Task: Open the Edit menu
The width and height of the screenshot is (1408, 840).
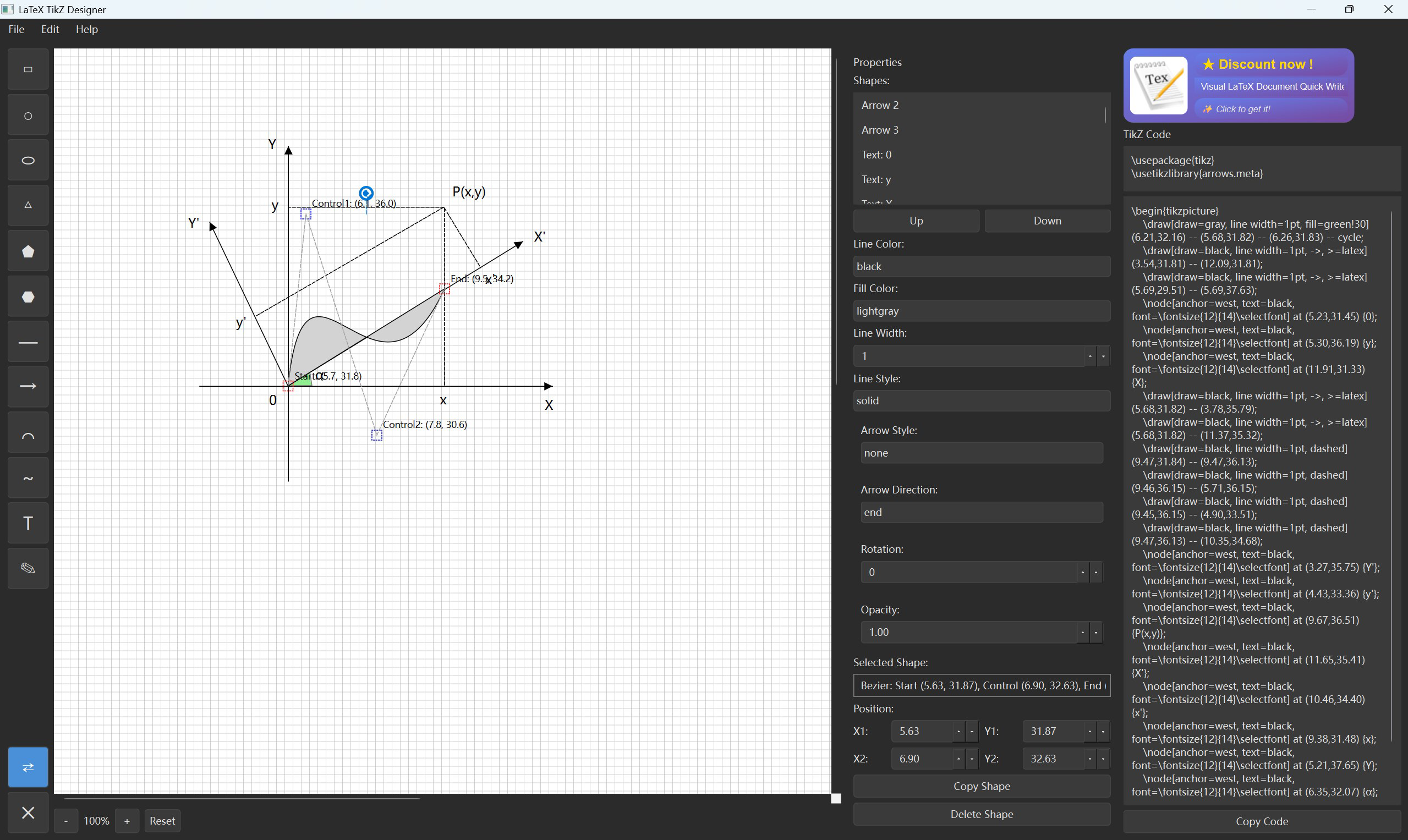Action: click(50, 30)
